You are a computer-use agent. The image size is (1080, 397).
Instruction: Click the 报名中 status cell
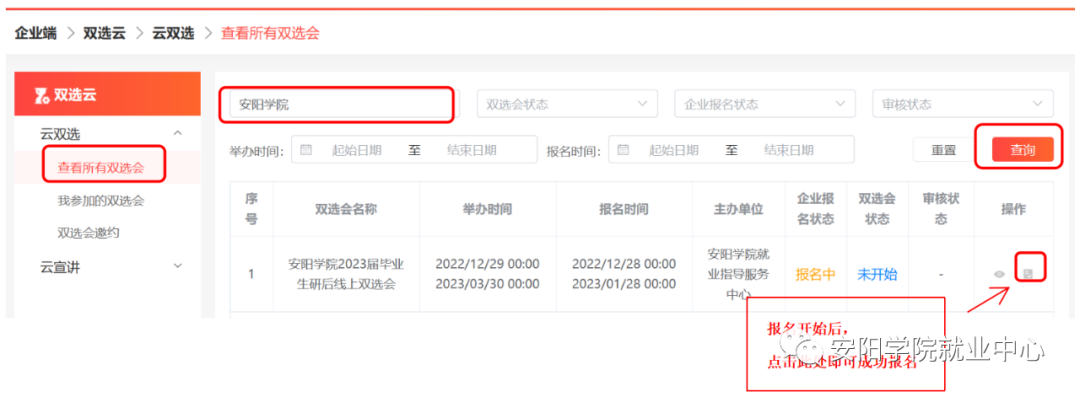click(x=816, y=274)
